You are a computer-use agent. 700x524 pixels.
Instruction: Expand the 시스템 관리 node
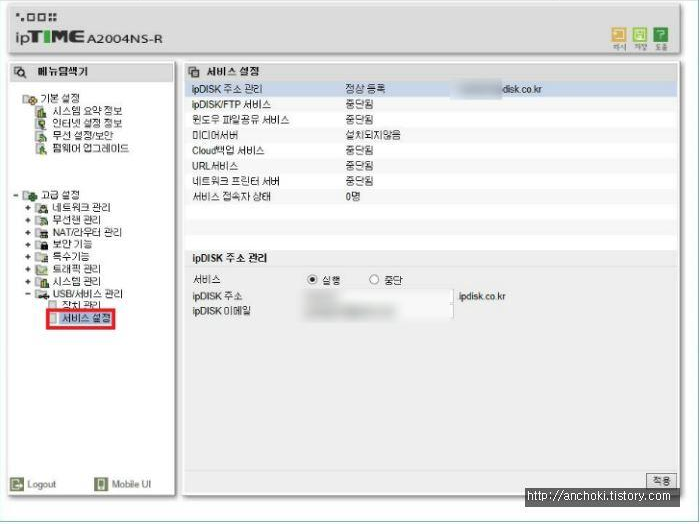(x=28, y=282)
